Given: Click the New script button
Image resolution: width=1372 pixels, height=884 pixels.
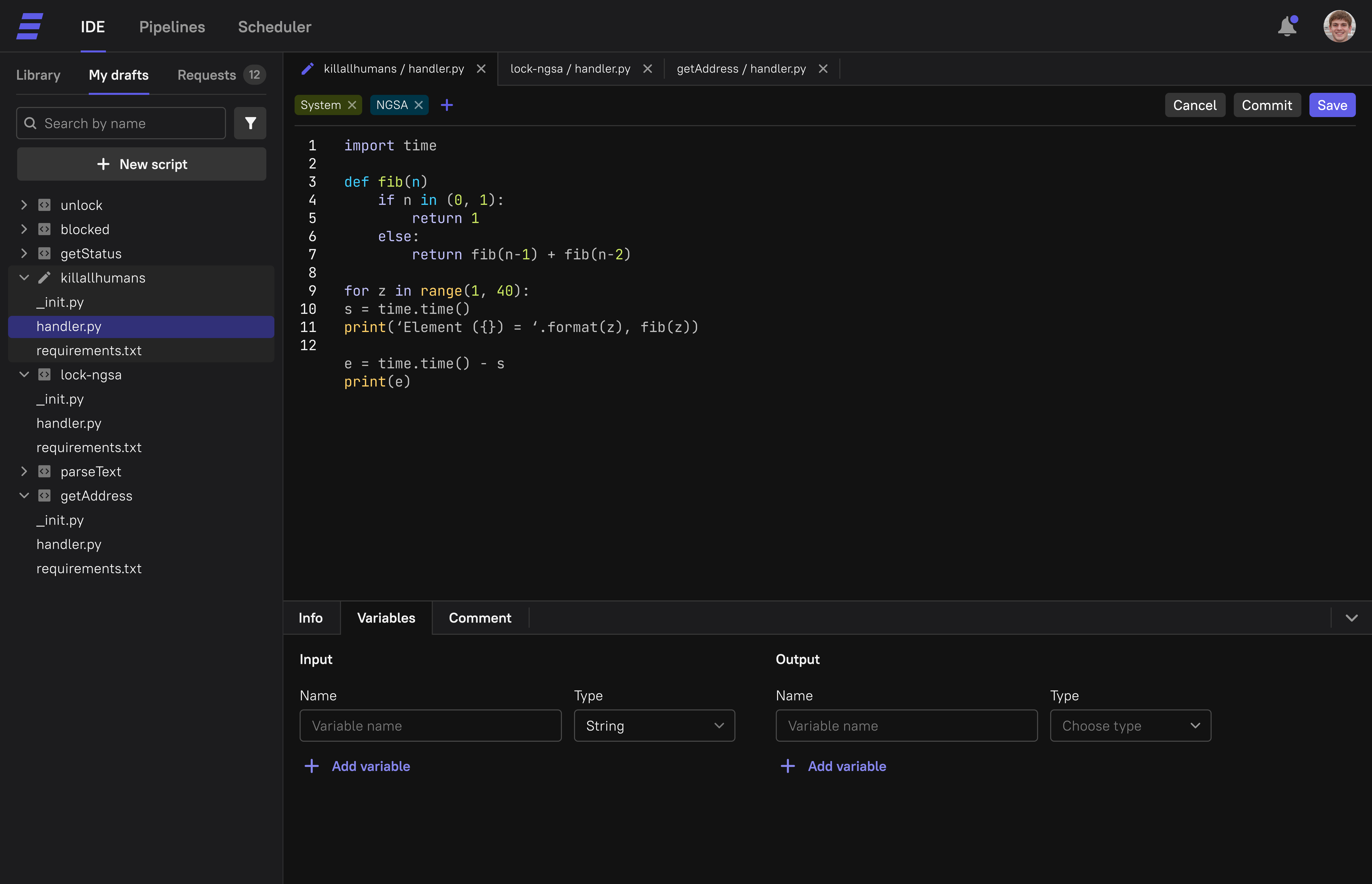Looking at the screenshot, I should click(142, 164).
